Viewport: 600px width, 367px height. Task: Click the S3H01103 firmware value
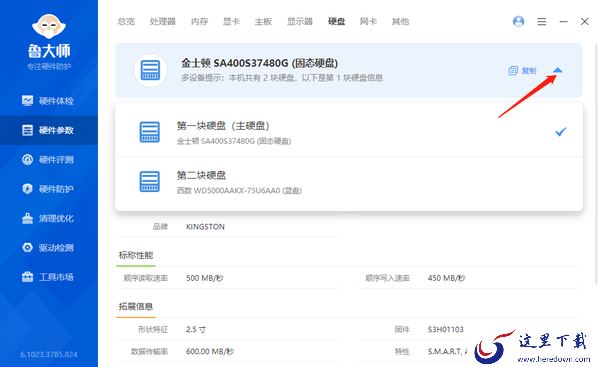click(445, 329)
